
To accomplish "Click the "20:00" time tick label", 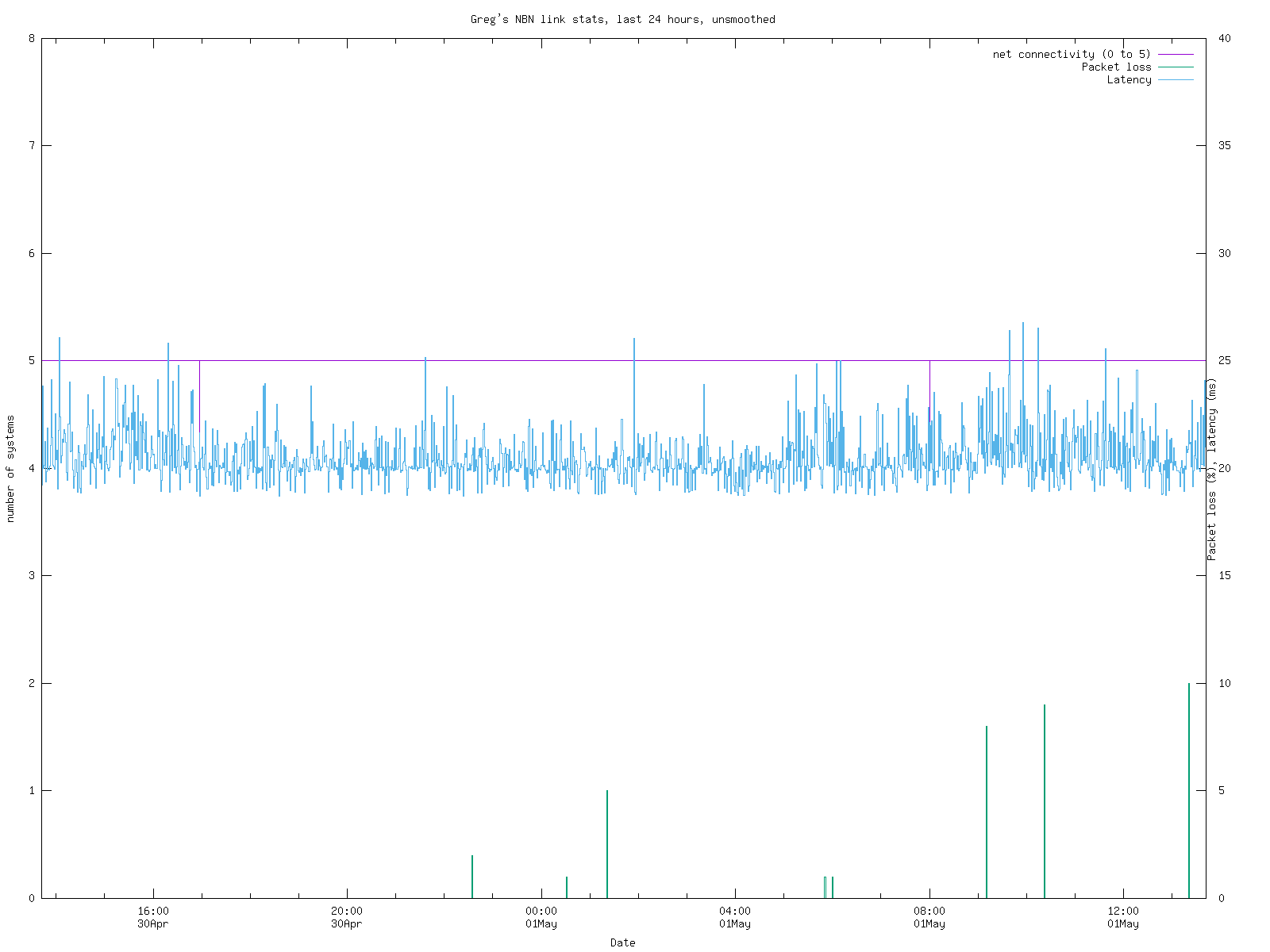I will coord(347,911).
